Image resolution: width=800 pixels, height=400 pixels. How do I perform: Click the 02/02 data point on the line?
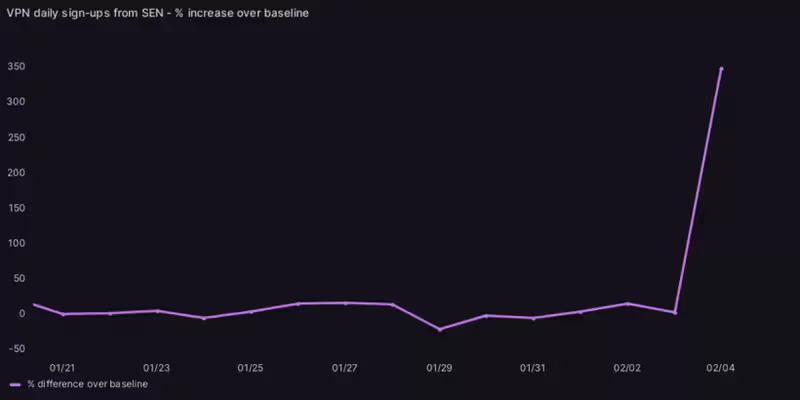click(628, 304)
